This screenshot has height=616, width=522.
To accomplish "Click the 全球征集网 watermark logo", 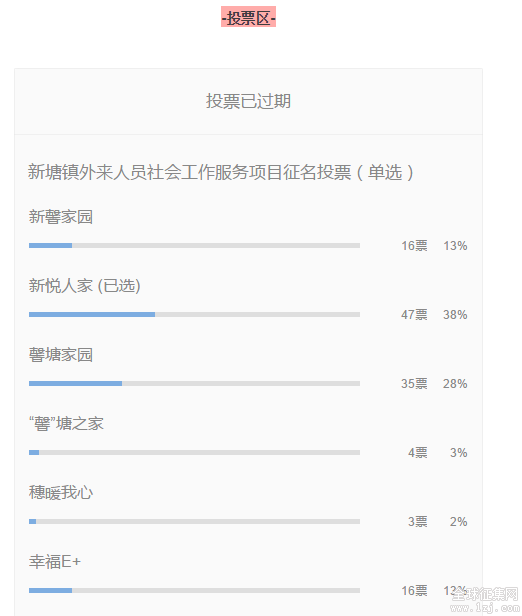I will pos(485,600).
